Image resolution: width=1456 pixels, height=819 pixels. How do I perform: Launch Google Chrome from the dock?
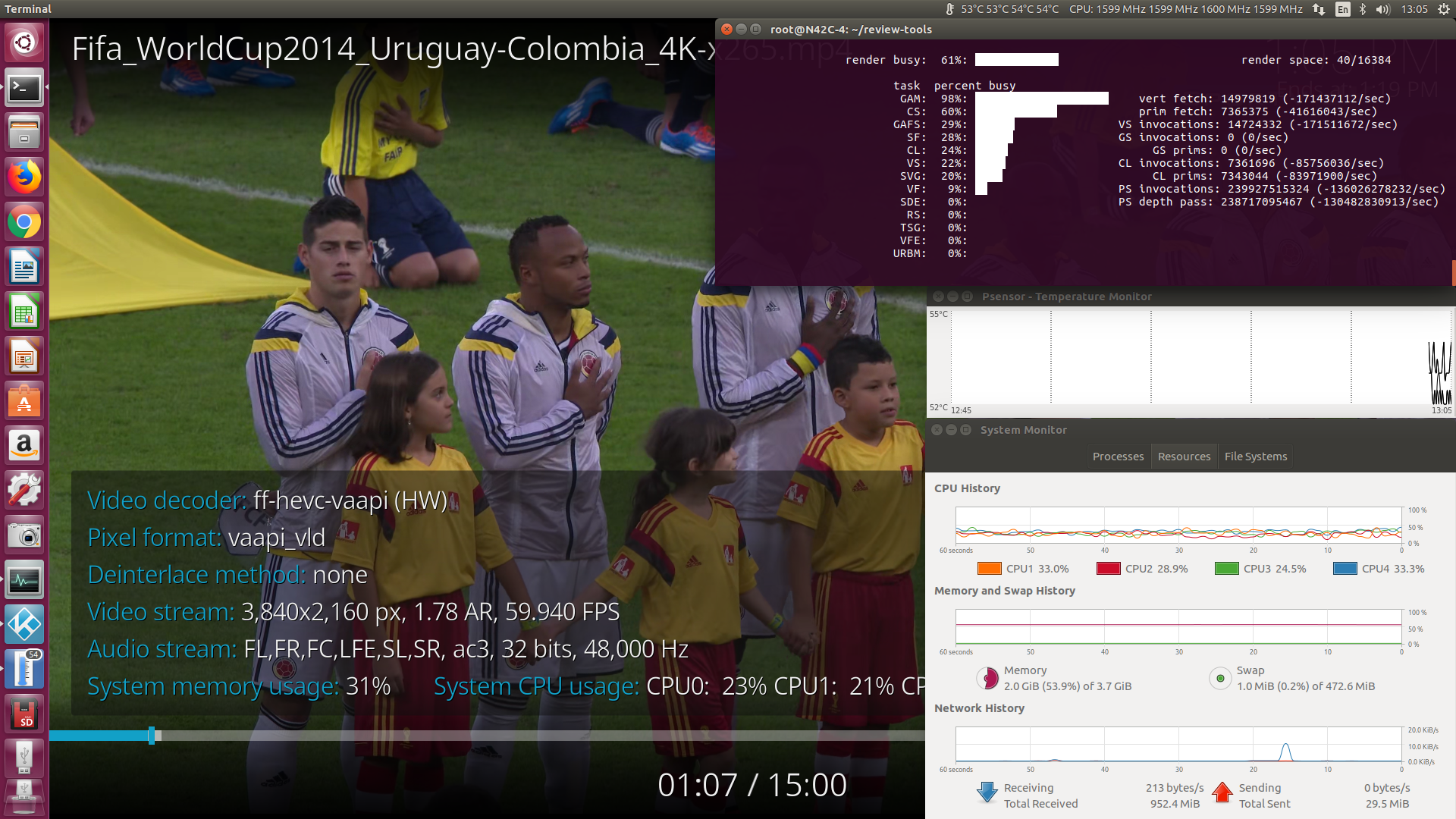(x=24, y=222)
